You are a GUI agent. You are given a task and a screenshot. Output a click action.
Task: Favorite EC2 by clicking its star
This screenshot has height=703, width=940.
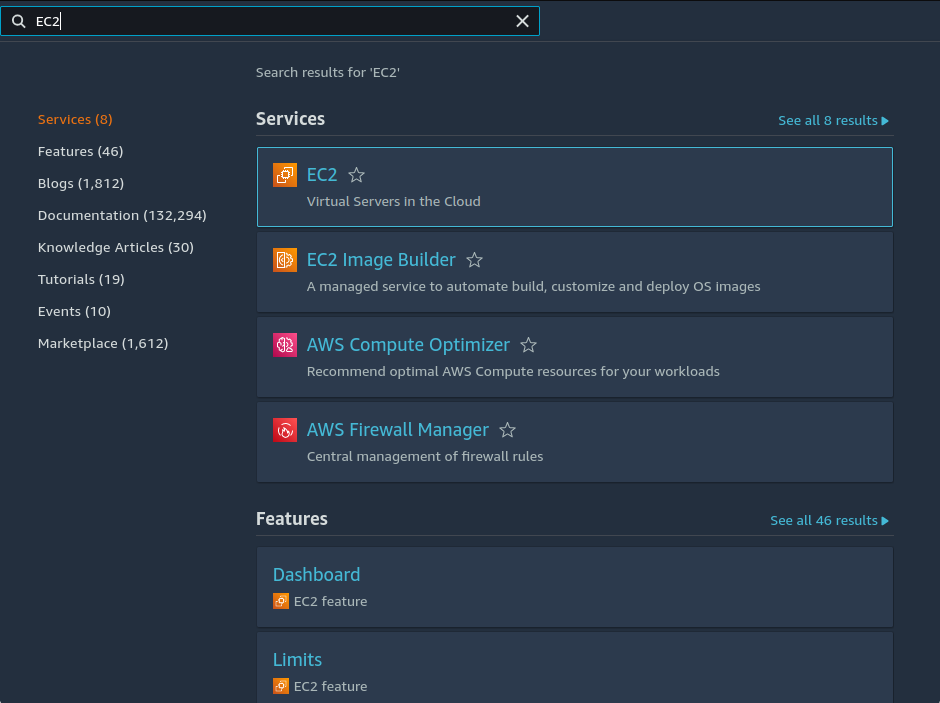(x=356, y=174)
